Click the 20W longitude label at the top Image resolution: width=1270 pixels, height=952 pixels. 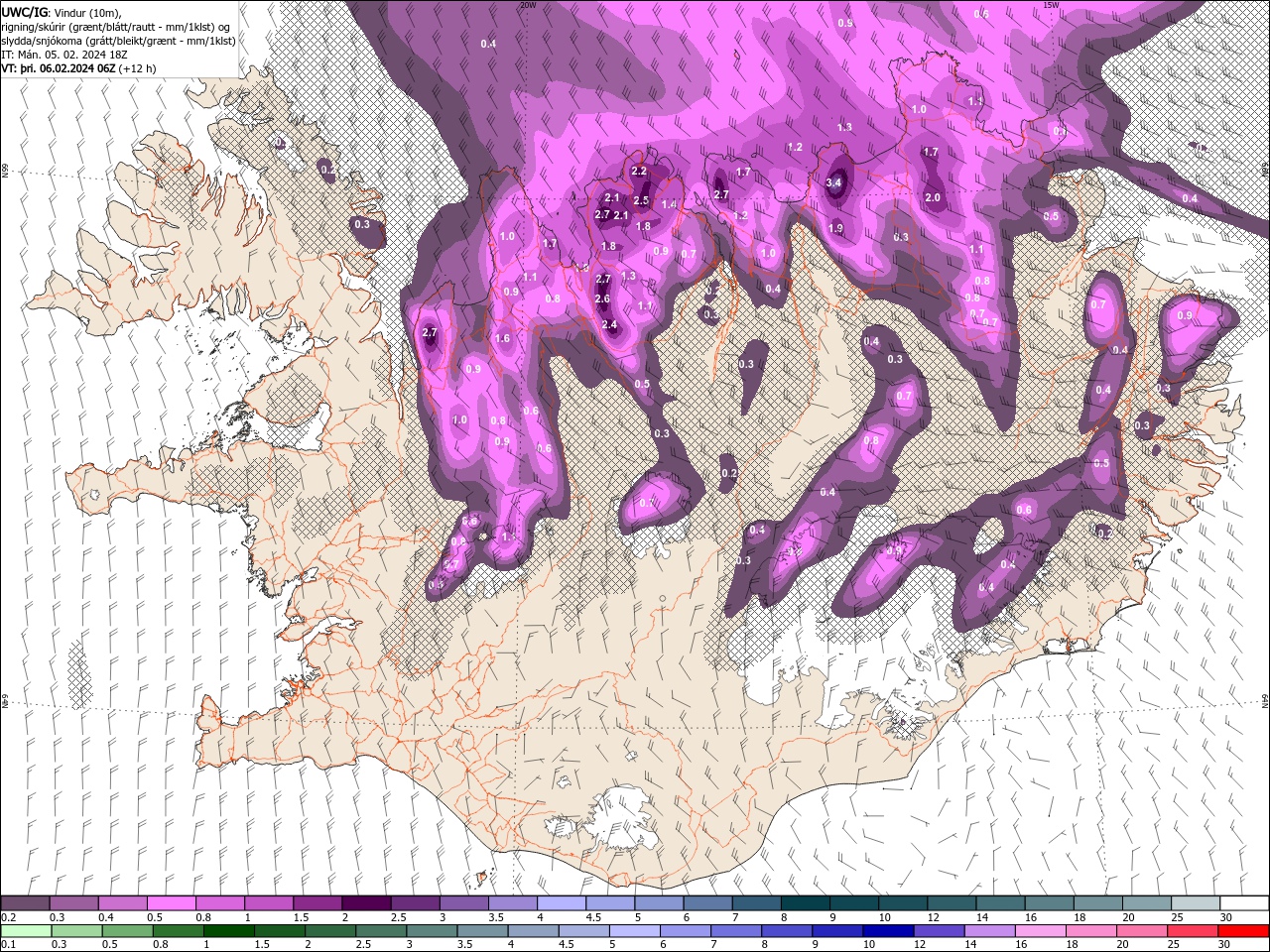pos(528,5)
